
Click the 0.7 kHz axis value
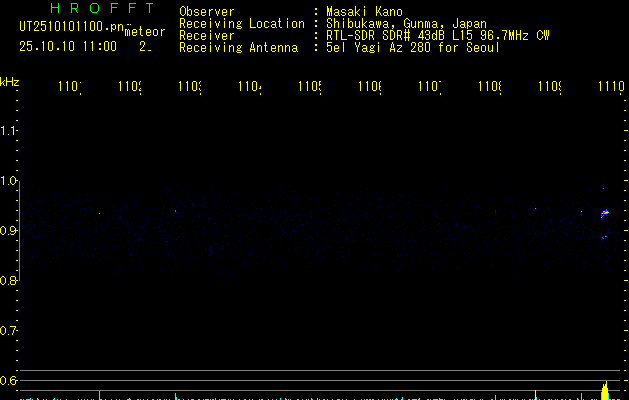[x=8, y=331]
